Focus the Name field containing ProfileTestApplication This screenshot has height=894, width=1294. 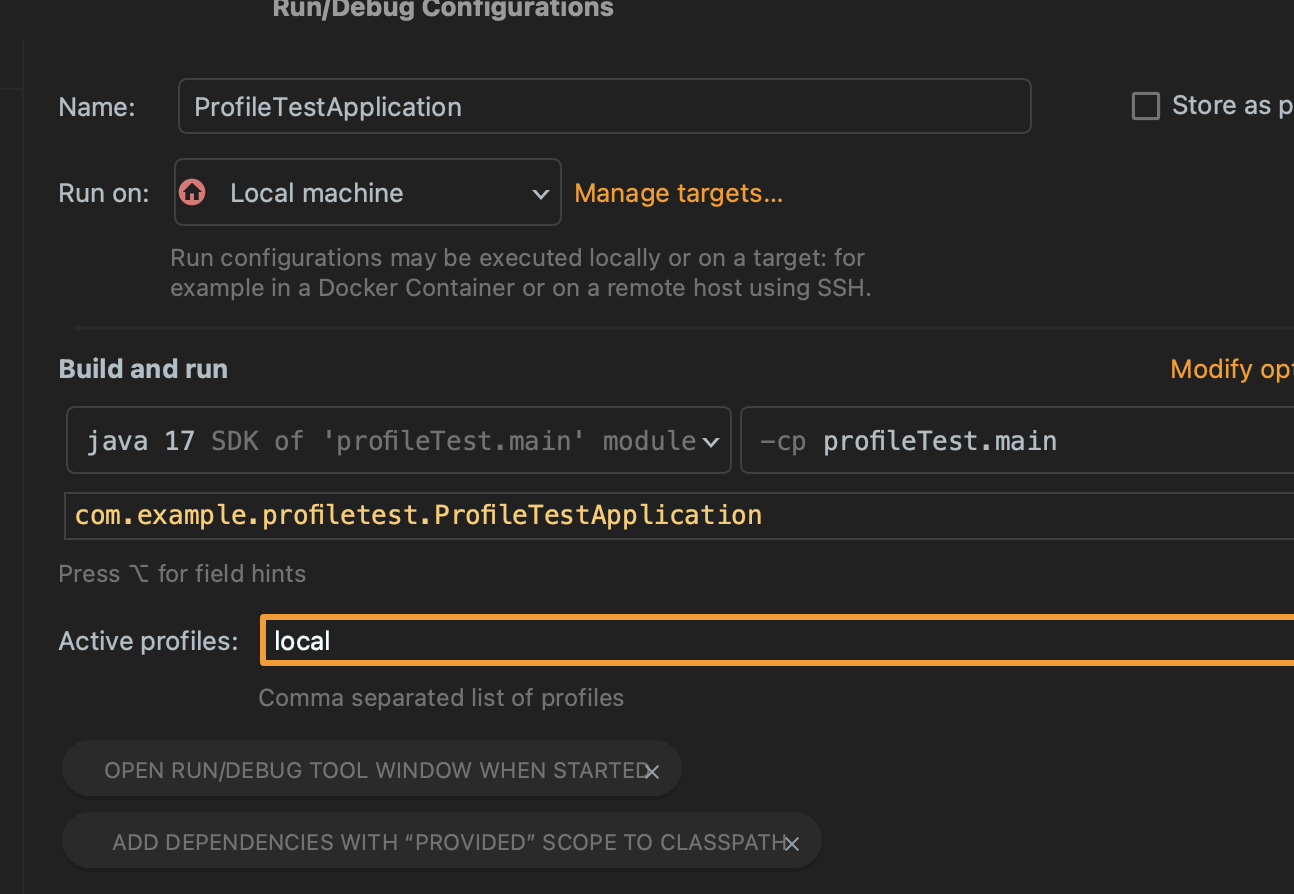pyautogui.click(x=604, y=106)
